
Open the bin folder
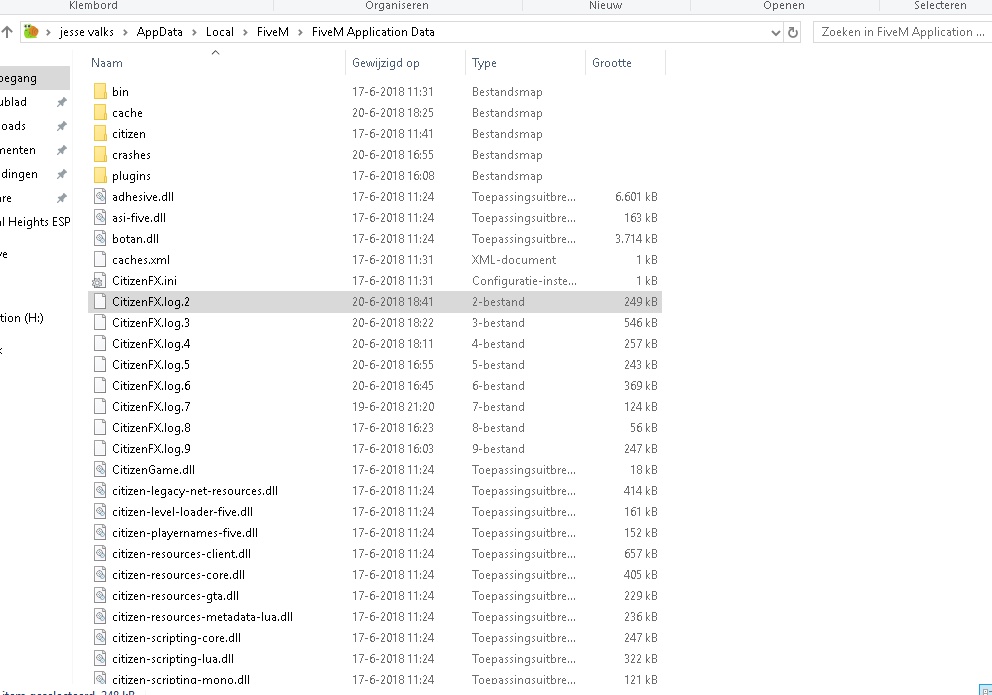(120, 91)
